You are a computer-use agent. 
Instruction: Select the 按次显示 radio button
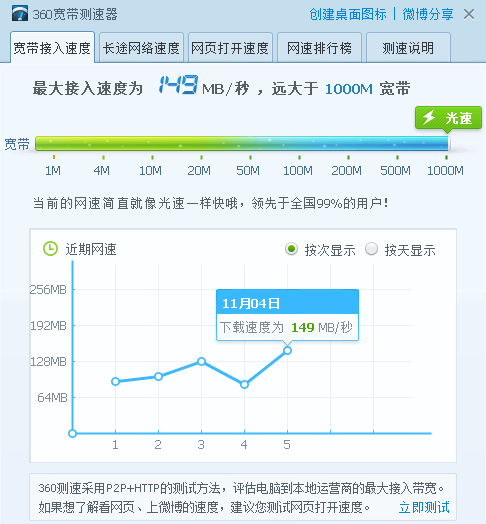click(291, 249)
